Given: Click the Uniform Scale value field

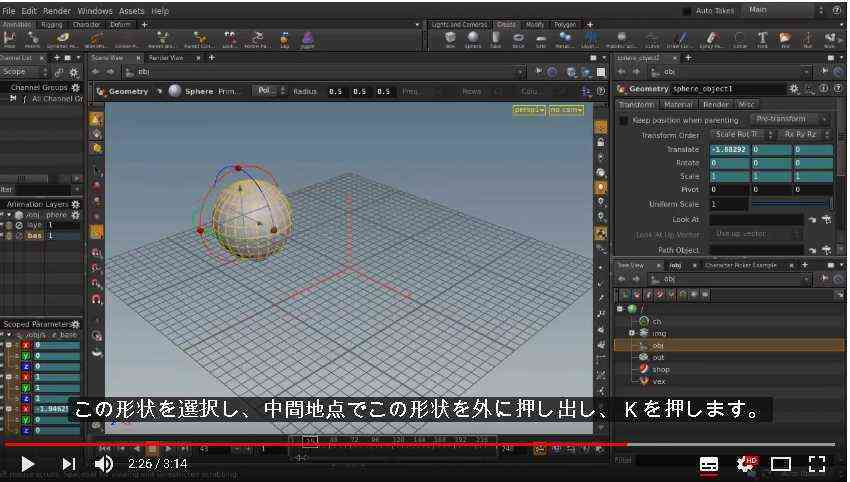Looking at the screenshot, I should (729, 204).
